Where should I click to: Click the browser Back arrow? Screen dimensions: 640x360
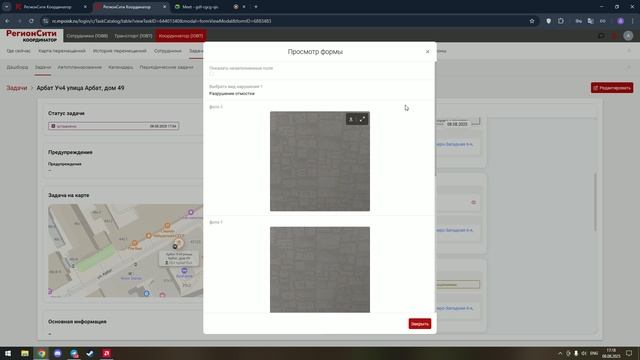click(x=8, y=21)
